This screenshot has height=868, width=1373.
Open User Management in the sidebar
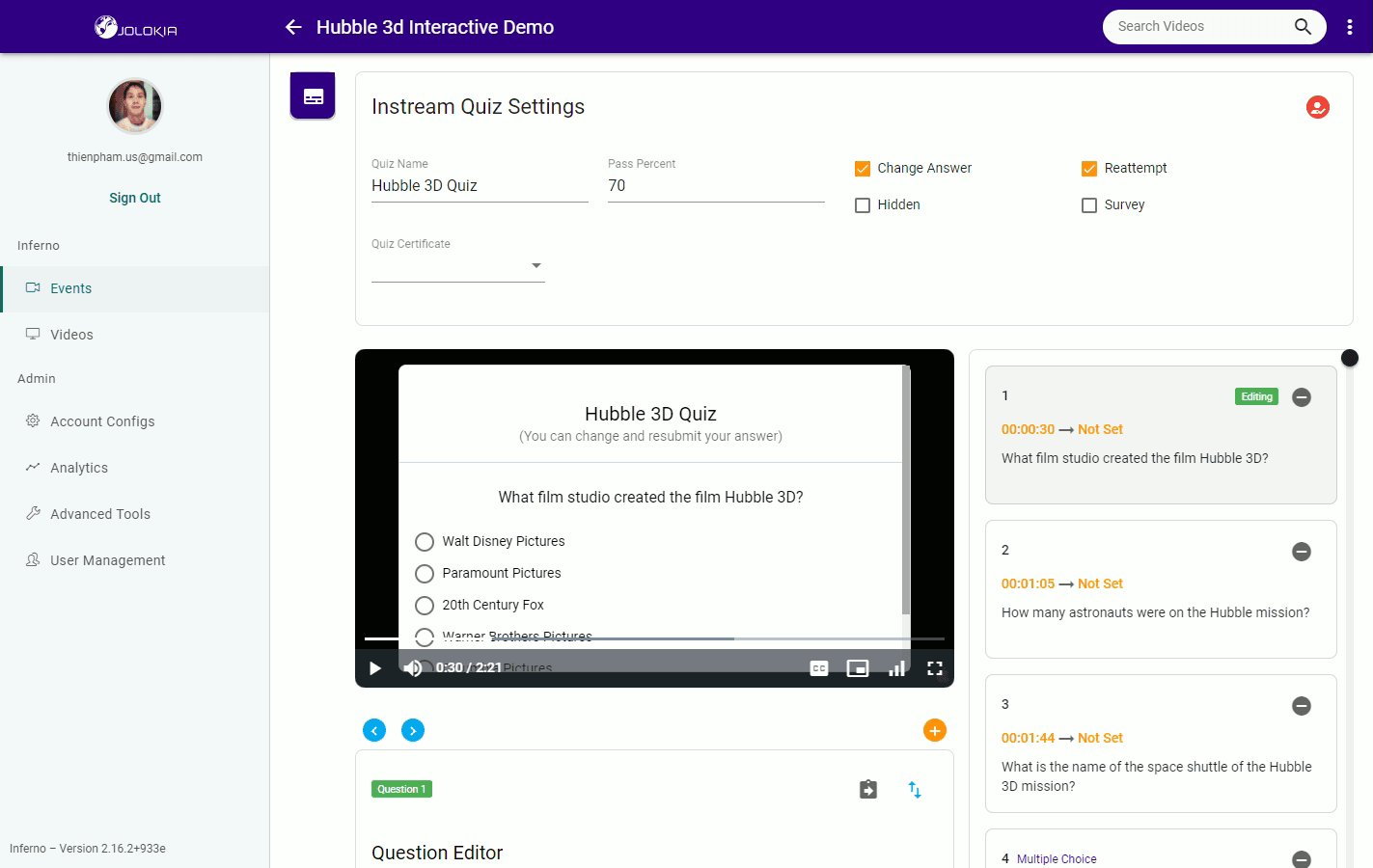click(135, 560)
